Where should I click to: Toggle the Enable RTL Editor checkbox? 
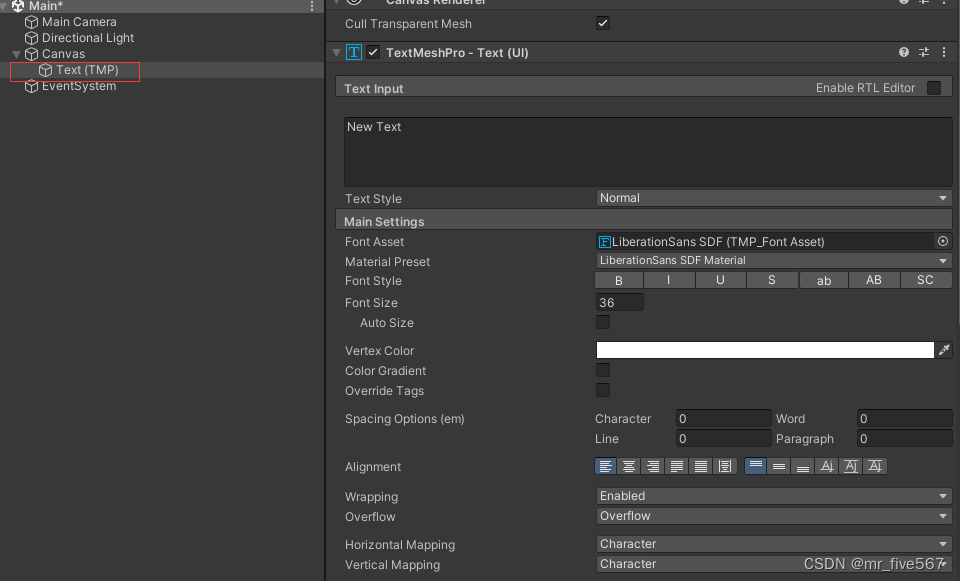[x=936, y=87]
